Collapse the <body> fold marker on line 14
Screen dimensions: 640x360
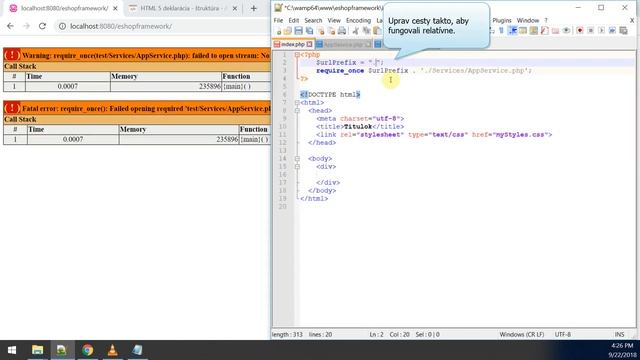tap(297, 158)
